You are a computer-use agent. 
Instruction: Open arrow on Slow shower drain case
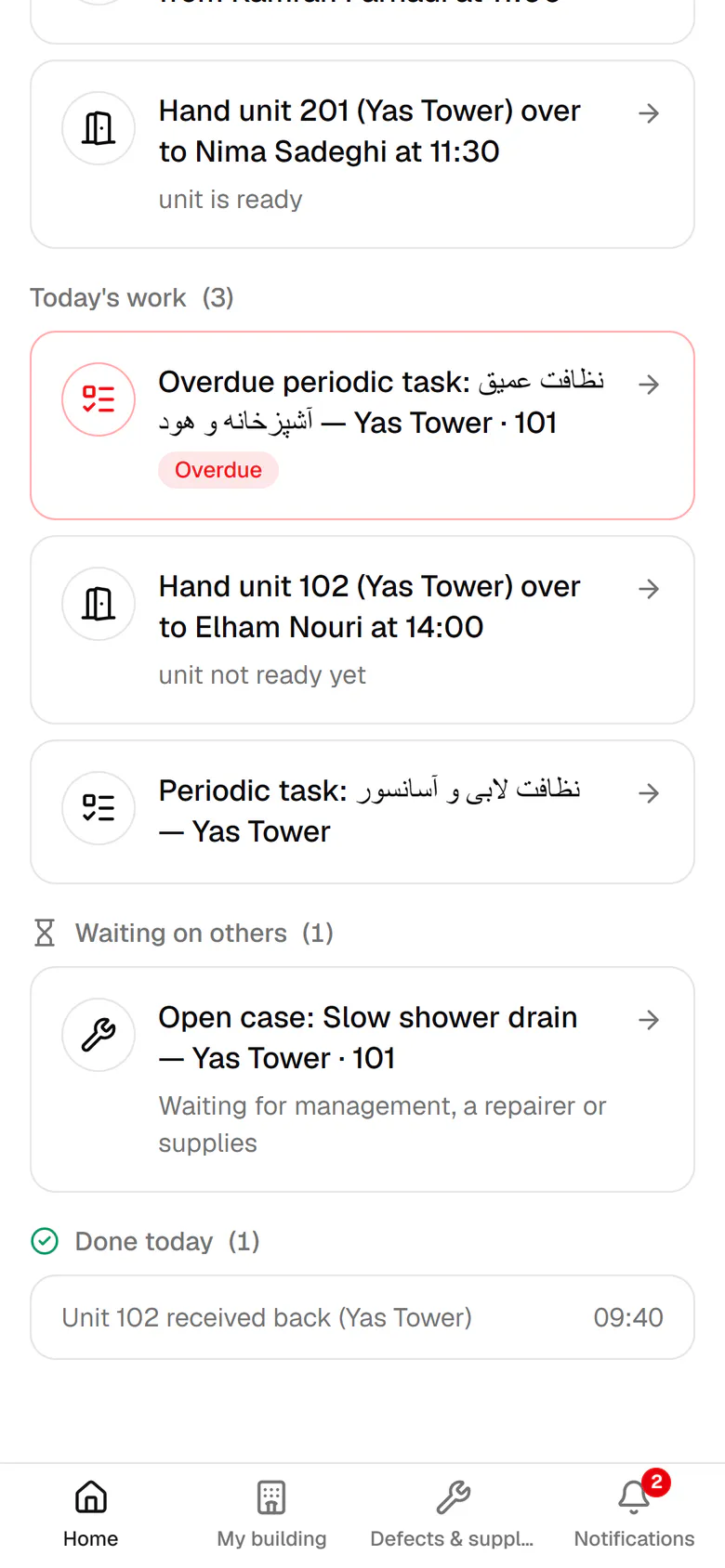[649, 1020]
